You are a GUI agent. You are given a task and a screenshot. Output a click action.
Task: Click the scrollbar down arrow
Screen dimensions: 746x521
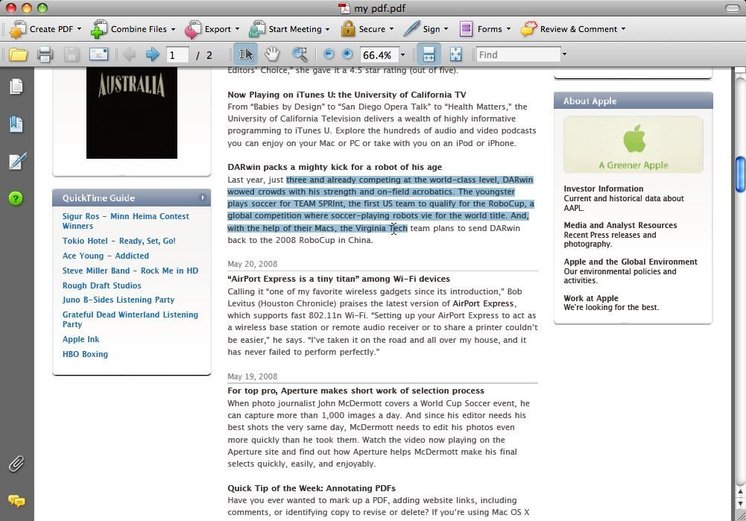pyautogui.click(x=740, y=503)
